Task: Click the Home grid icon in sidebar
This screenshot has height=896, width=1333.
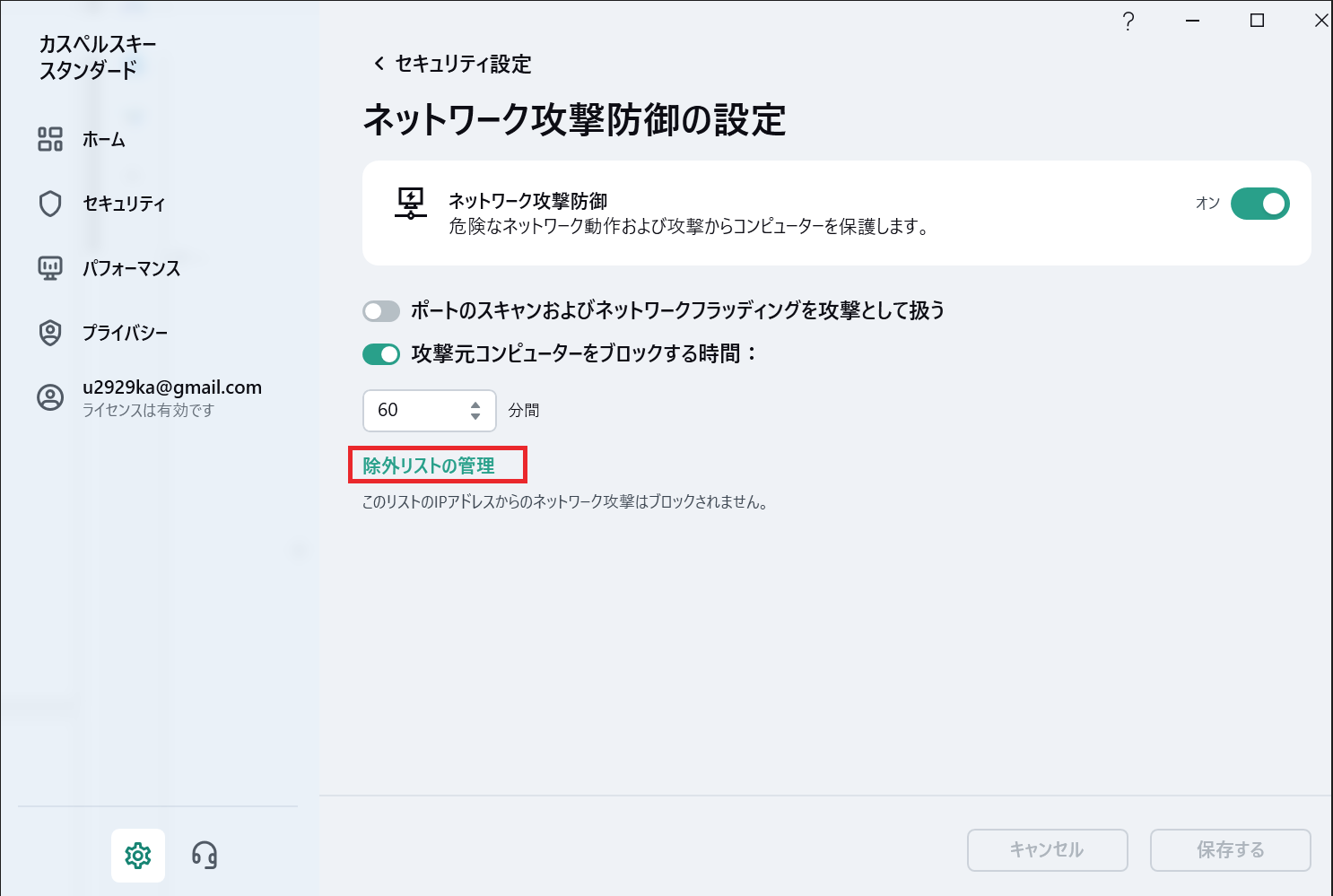Action: [x=50, y=139]
